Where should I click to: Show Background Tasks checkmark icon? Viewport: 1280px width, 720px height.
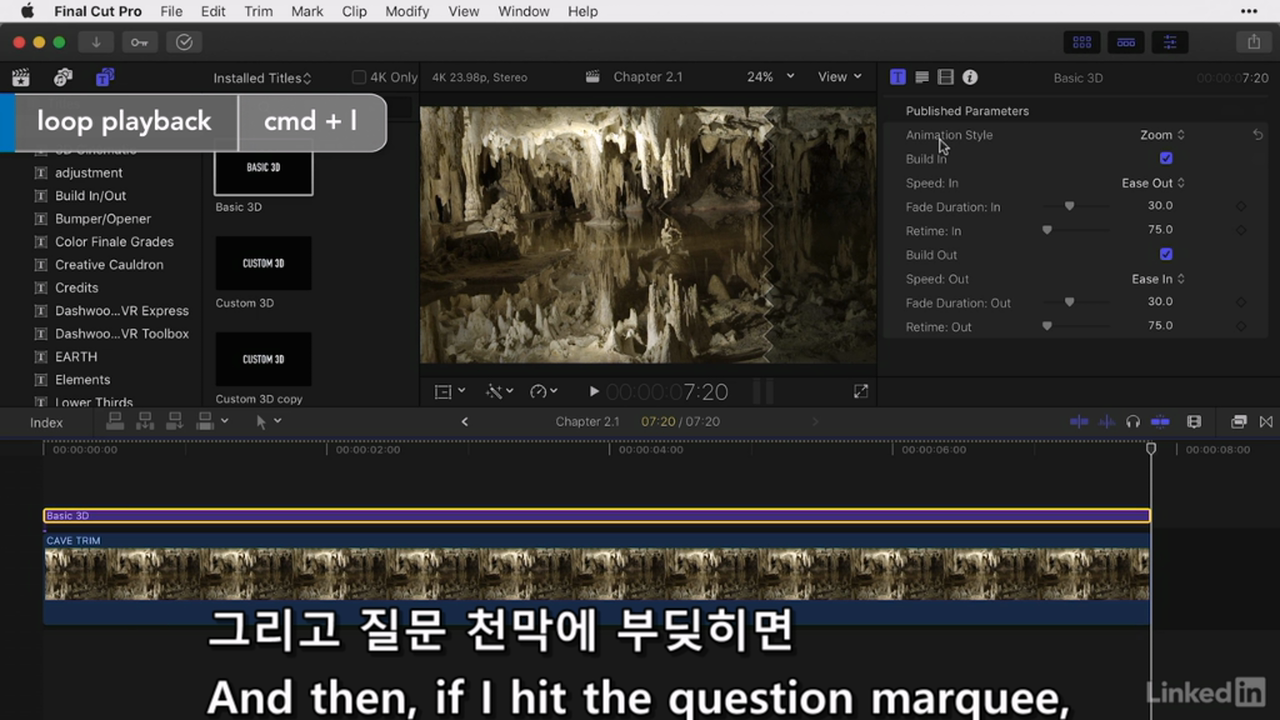[x=184, y=42]
